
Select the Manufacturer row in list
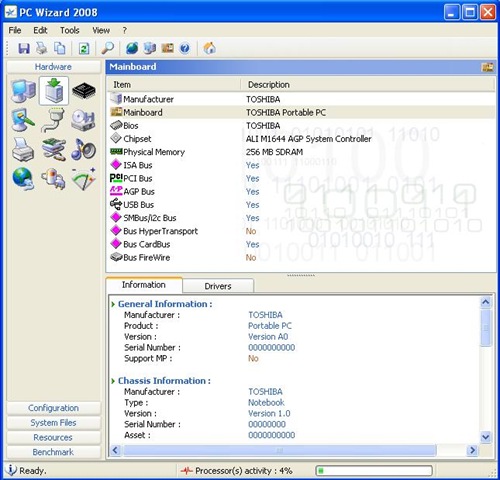(301, 99)
